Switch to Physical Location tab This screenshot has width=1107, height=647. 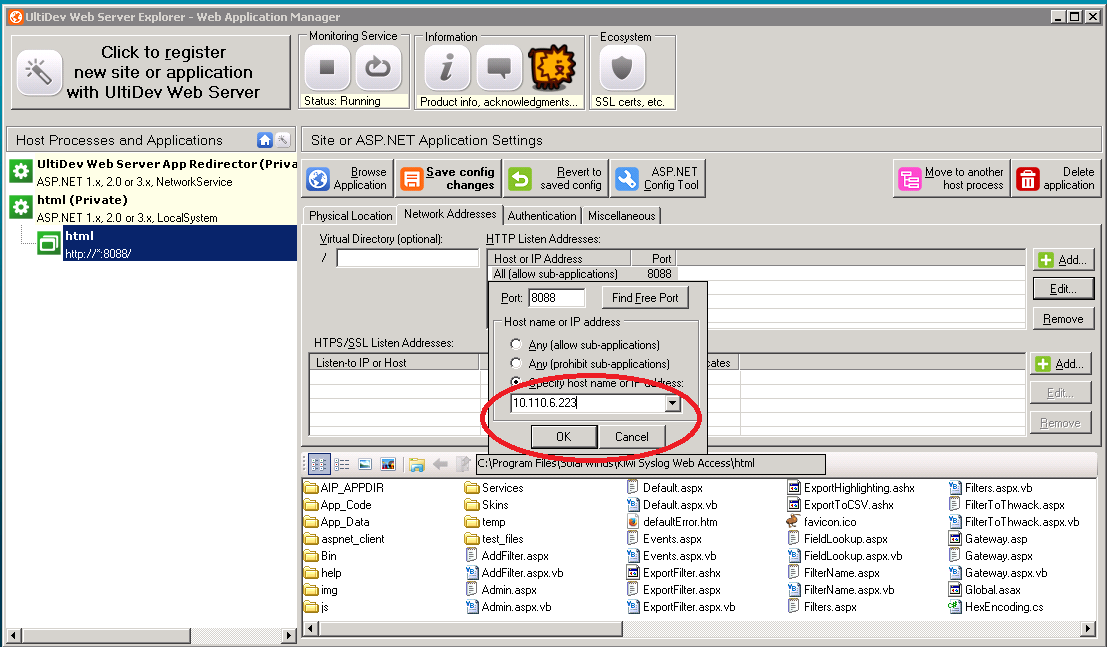click(x=350, y=215)
